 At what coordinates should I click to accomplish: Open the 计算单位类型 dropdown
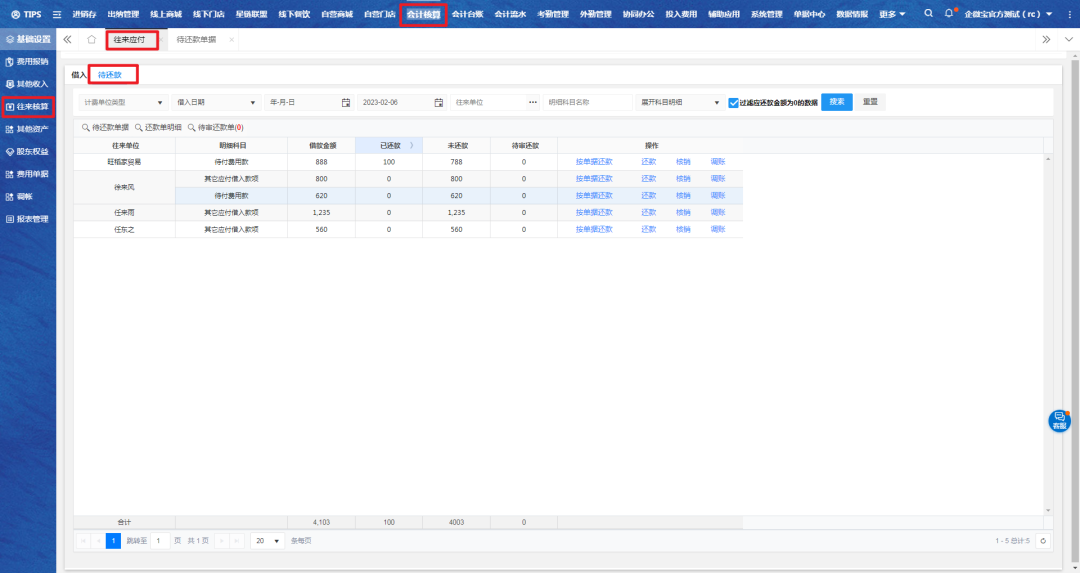point(124,102)
